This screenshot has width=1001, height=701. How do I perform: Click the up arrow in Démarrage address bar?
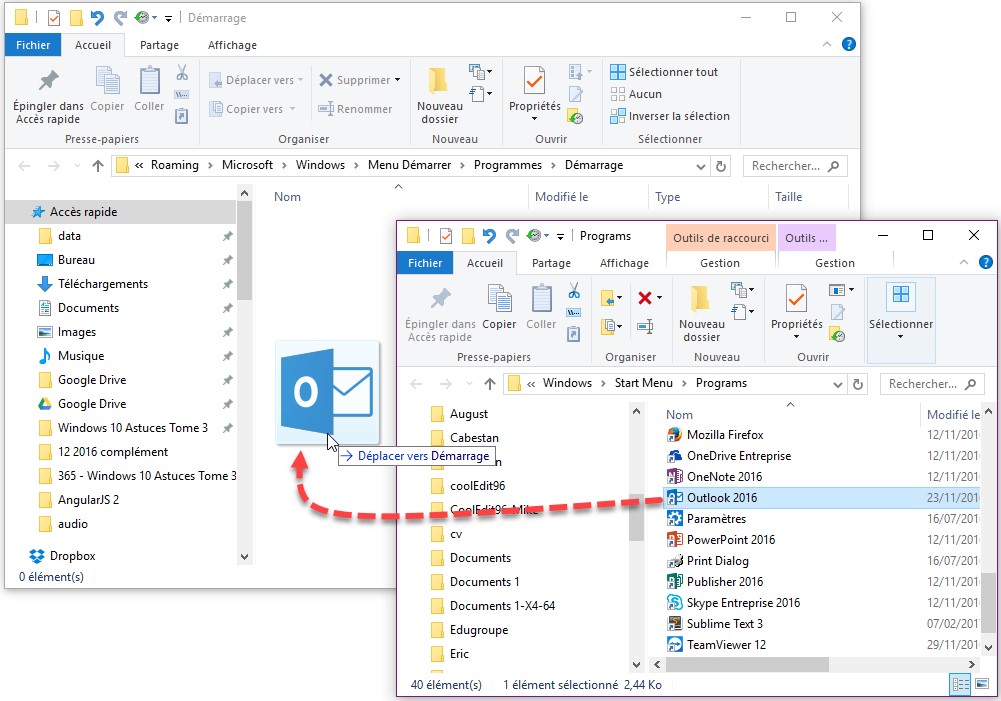(97, 166)
